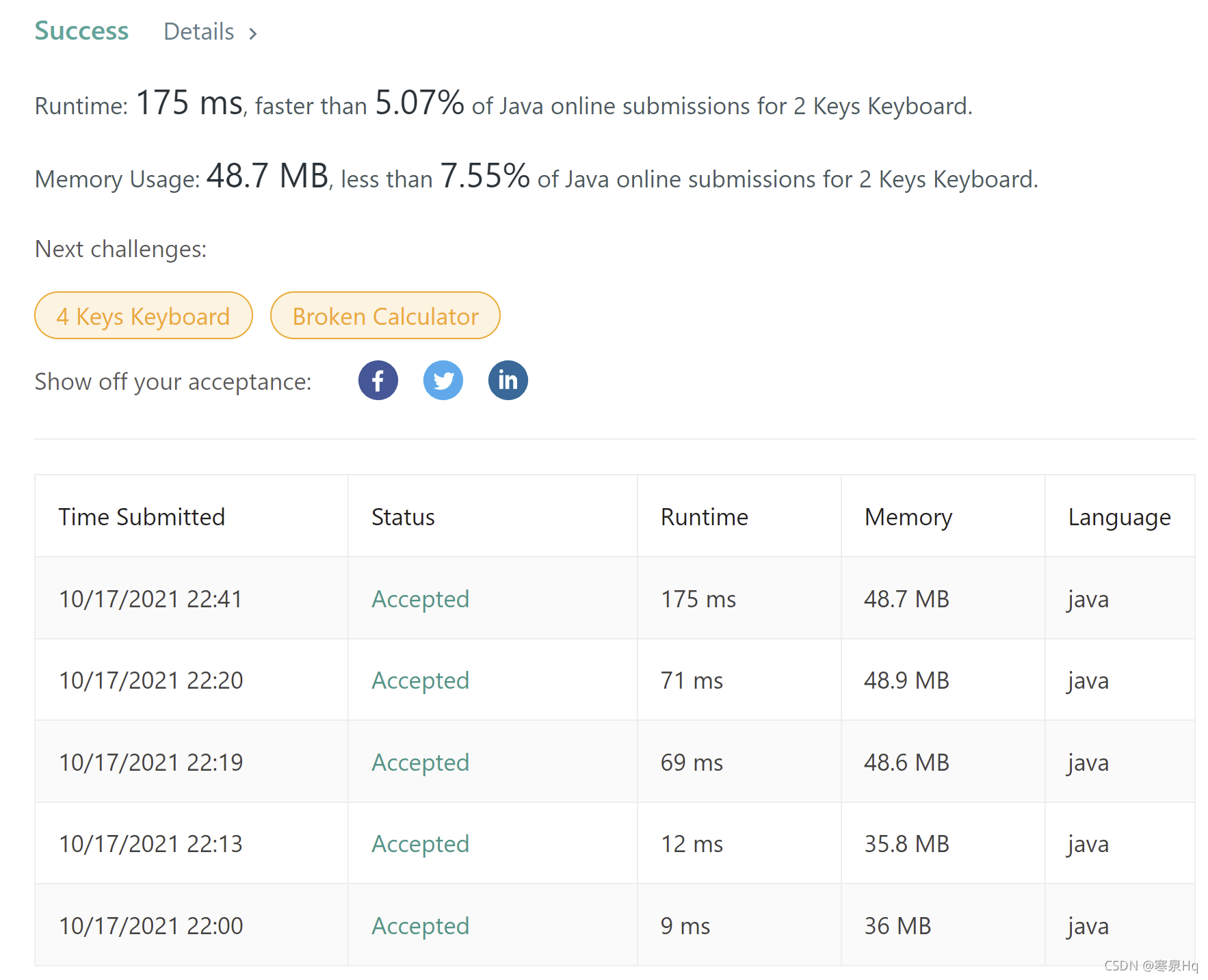Screen dimensions: 1208x980
Task: Expand the Details chevron arrow
Action: pos(253,34)
